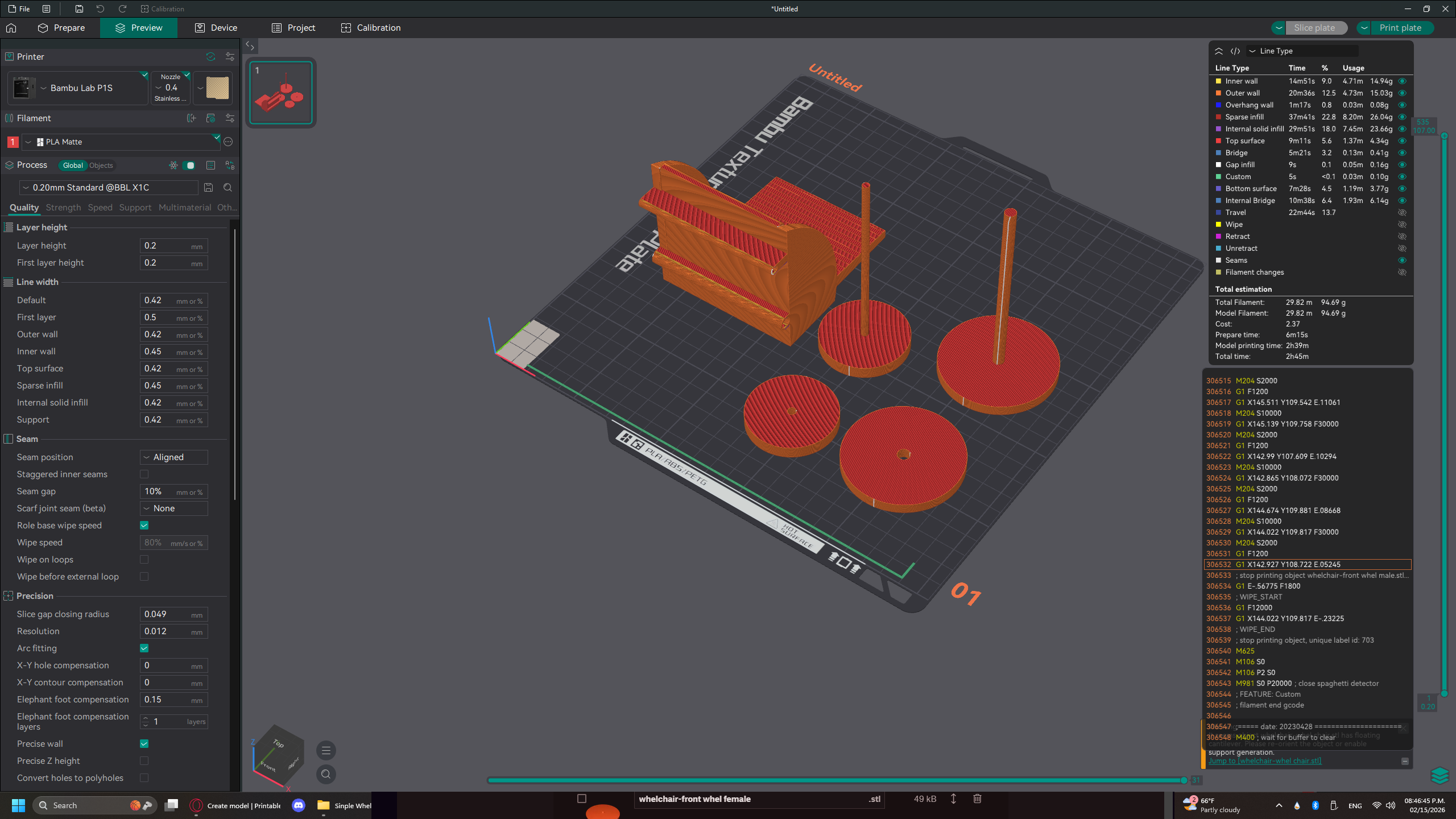Search process settings magnifier icon
Image resolution: width=1456 pixels, height=819 pixels.
point(228,188)
